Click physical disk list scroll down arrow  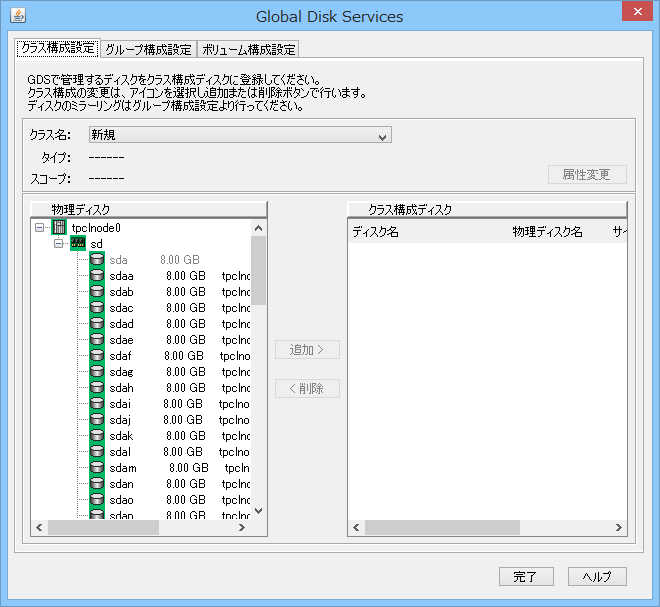coord(258,511)
